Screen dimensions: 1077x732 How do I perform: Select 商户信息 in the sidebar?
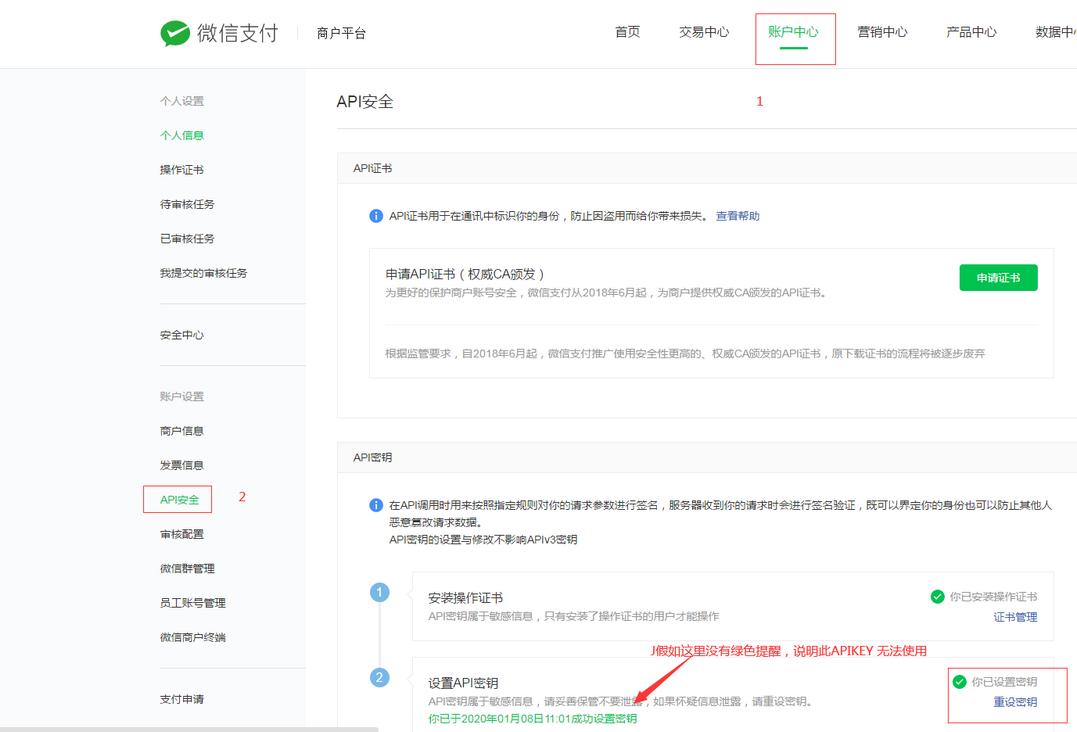pyautogui.click(x=182, y=431)
